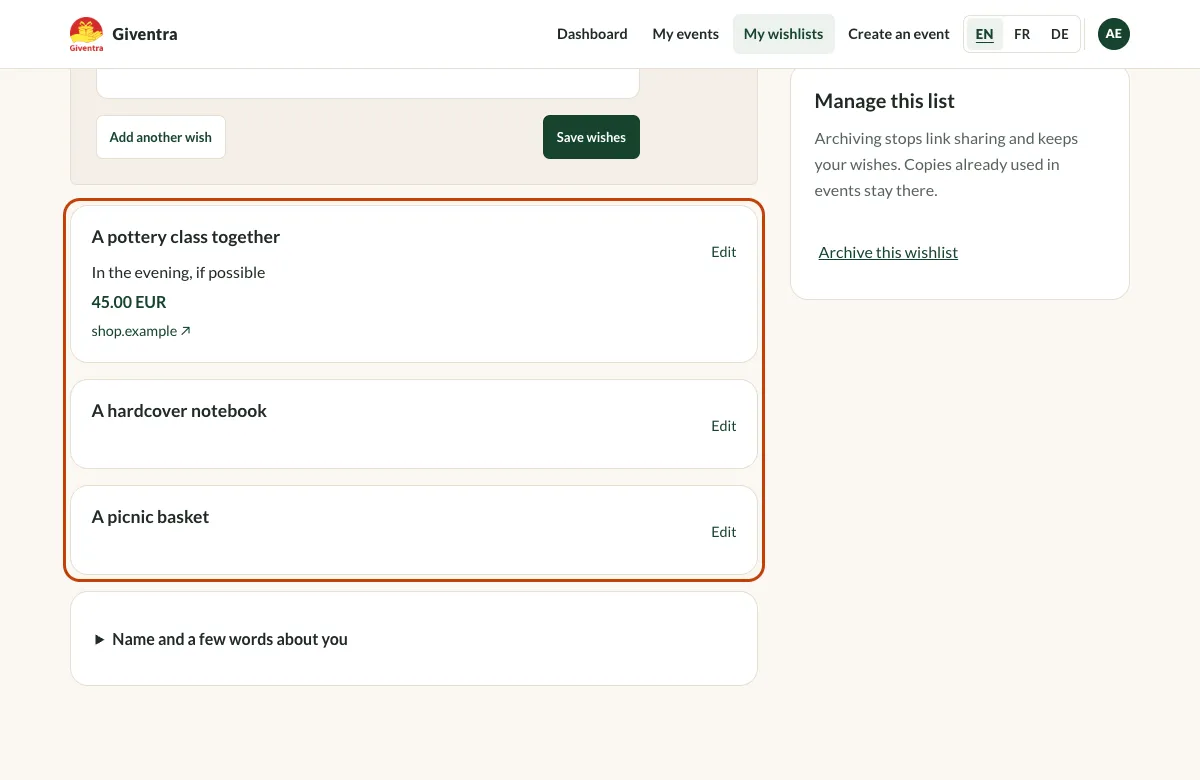Select the My wishlists nav item

(x=783, y=34)
